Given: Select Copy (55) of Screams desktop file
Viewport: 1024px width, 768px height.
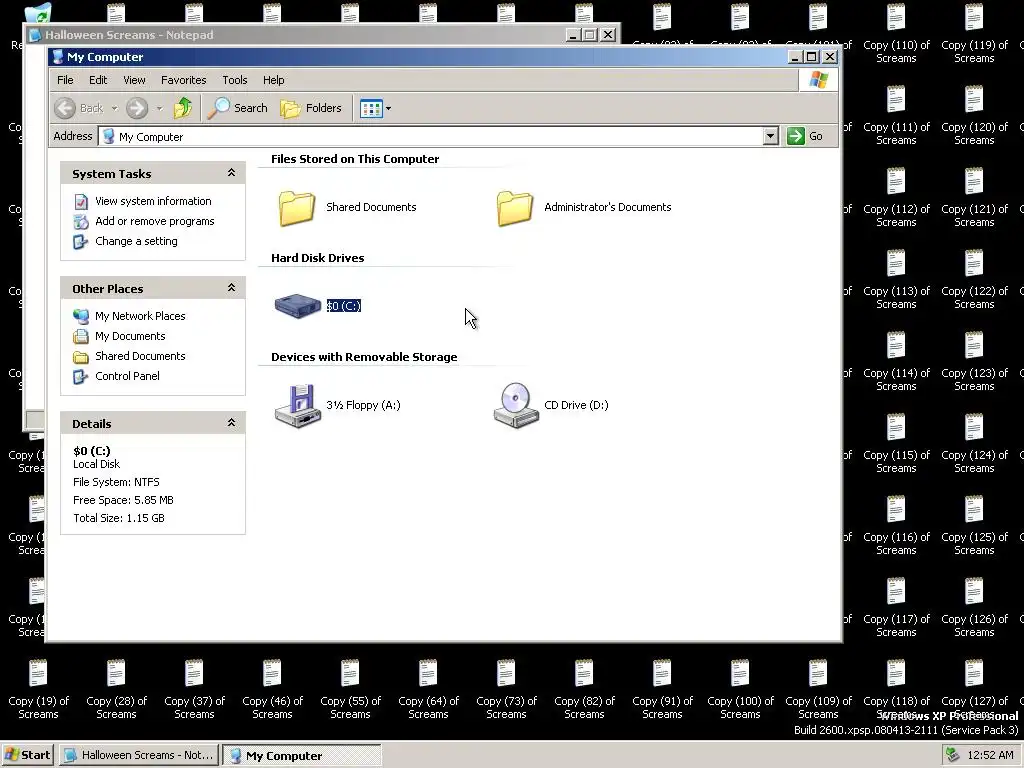Looking at the screenshot, I should (x=351, y=690).
